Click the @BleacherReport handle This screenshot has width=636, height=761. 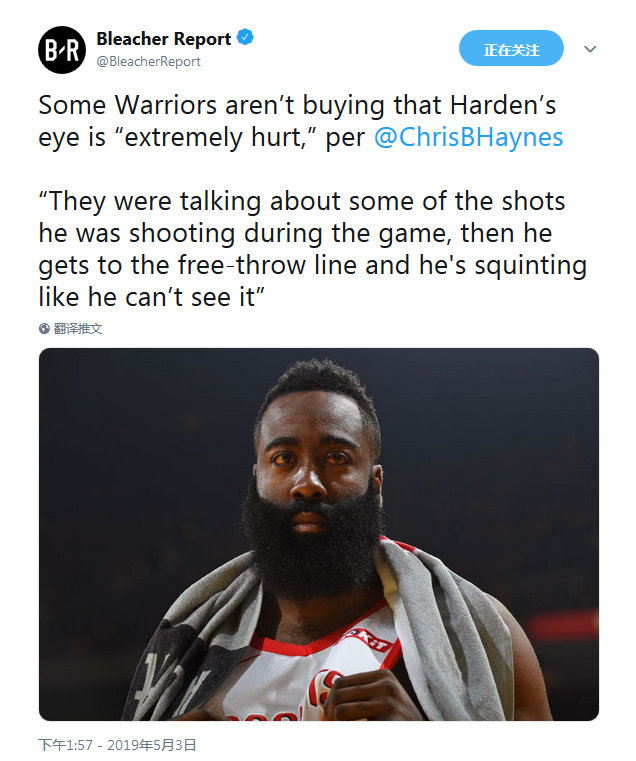pyautogui.click(x=148, y=62)
